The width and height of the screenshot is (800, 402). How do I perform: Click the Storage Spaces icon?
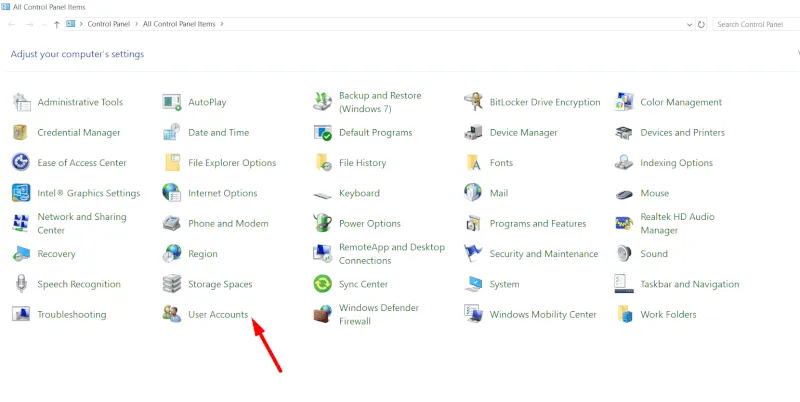[x=172, y=284]
